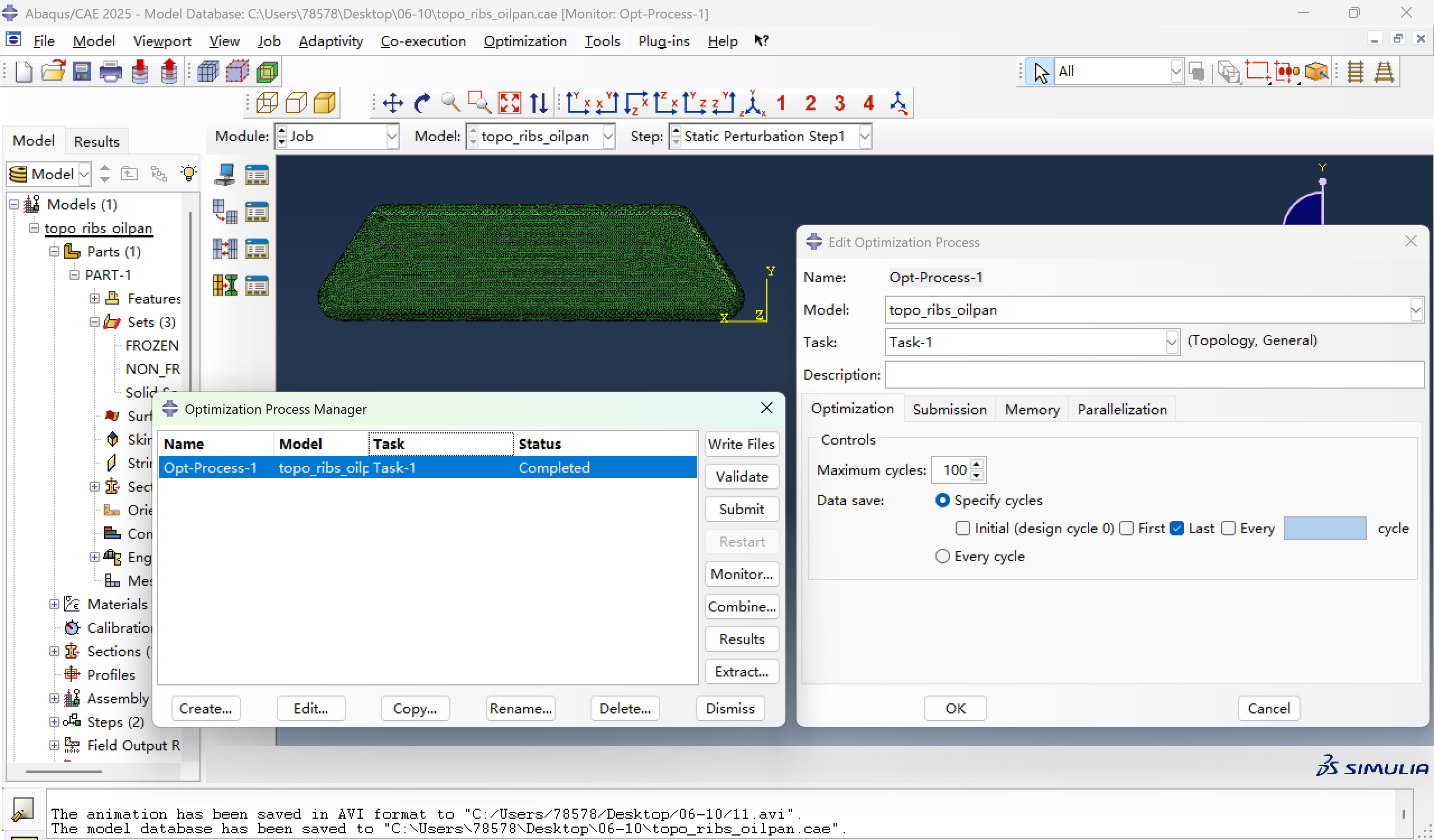Apply custom view number 2
The height and width of the screenshot is (840, 1434).
[x=811, y=104]
